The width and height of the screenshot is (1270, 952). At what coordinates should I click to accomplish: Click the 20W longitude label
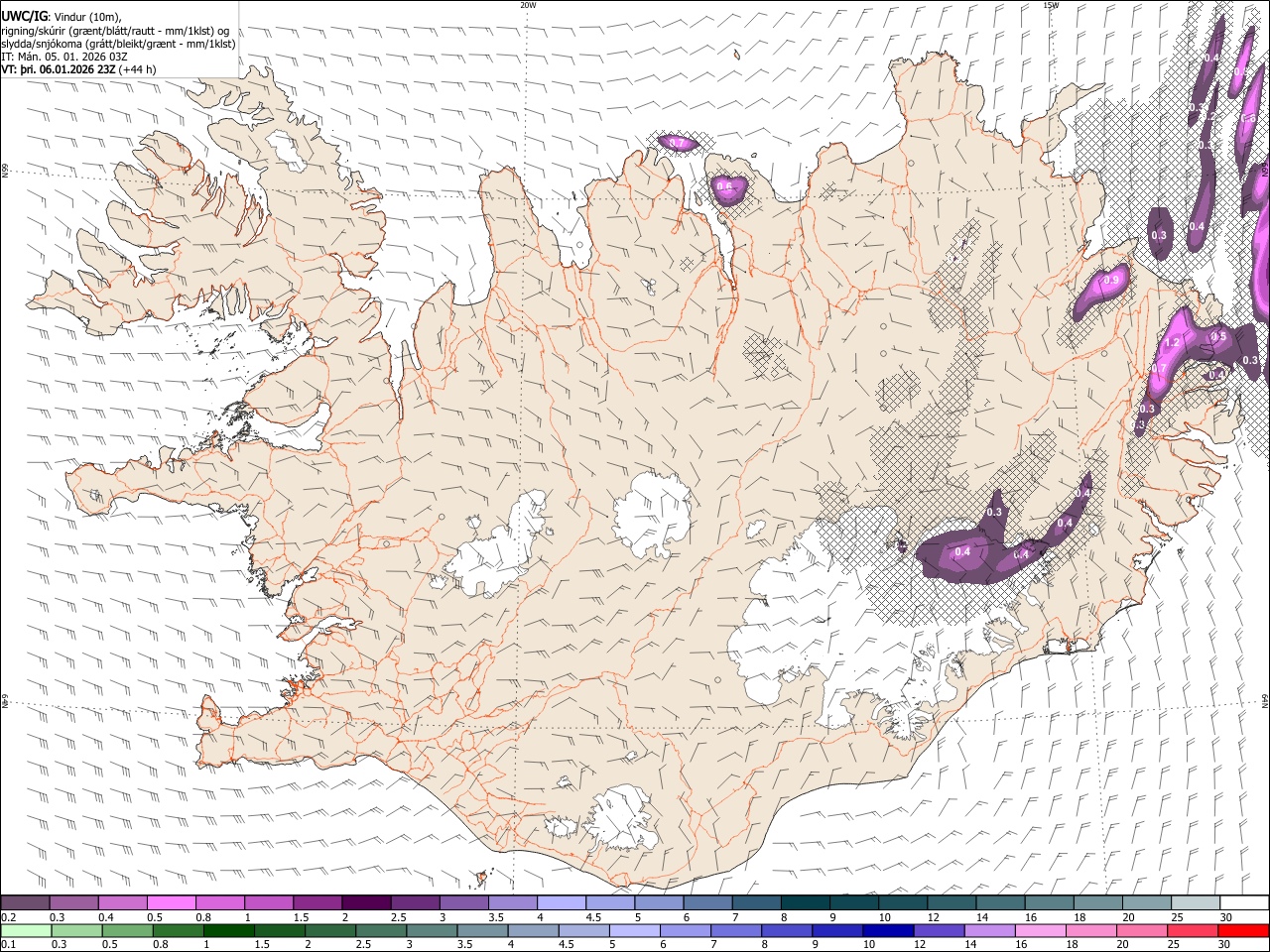[528, 5]
